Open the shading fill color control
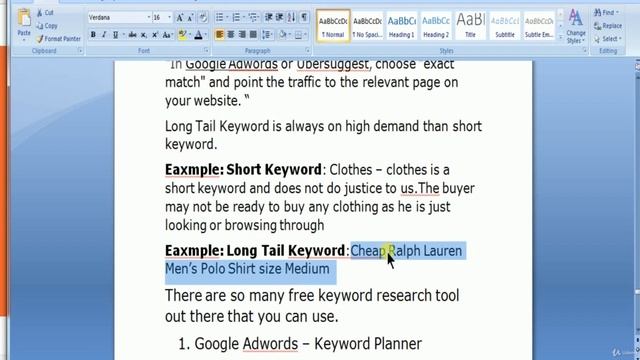Screen dimensions: 640x360 [283, 35]
